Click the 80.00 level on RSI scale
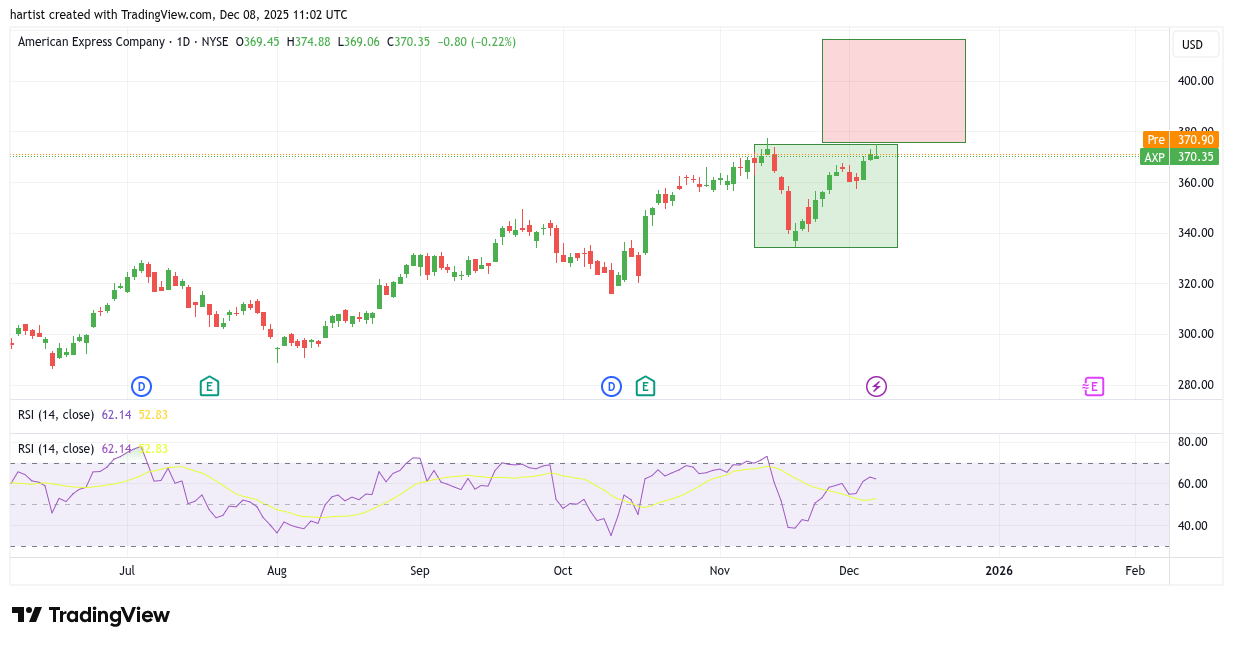 1193,442
